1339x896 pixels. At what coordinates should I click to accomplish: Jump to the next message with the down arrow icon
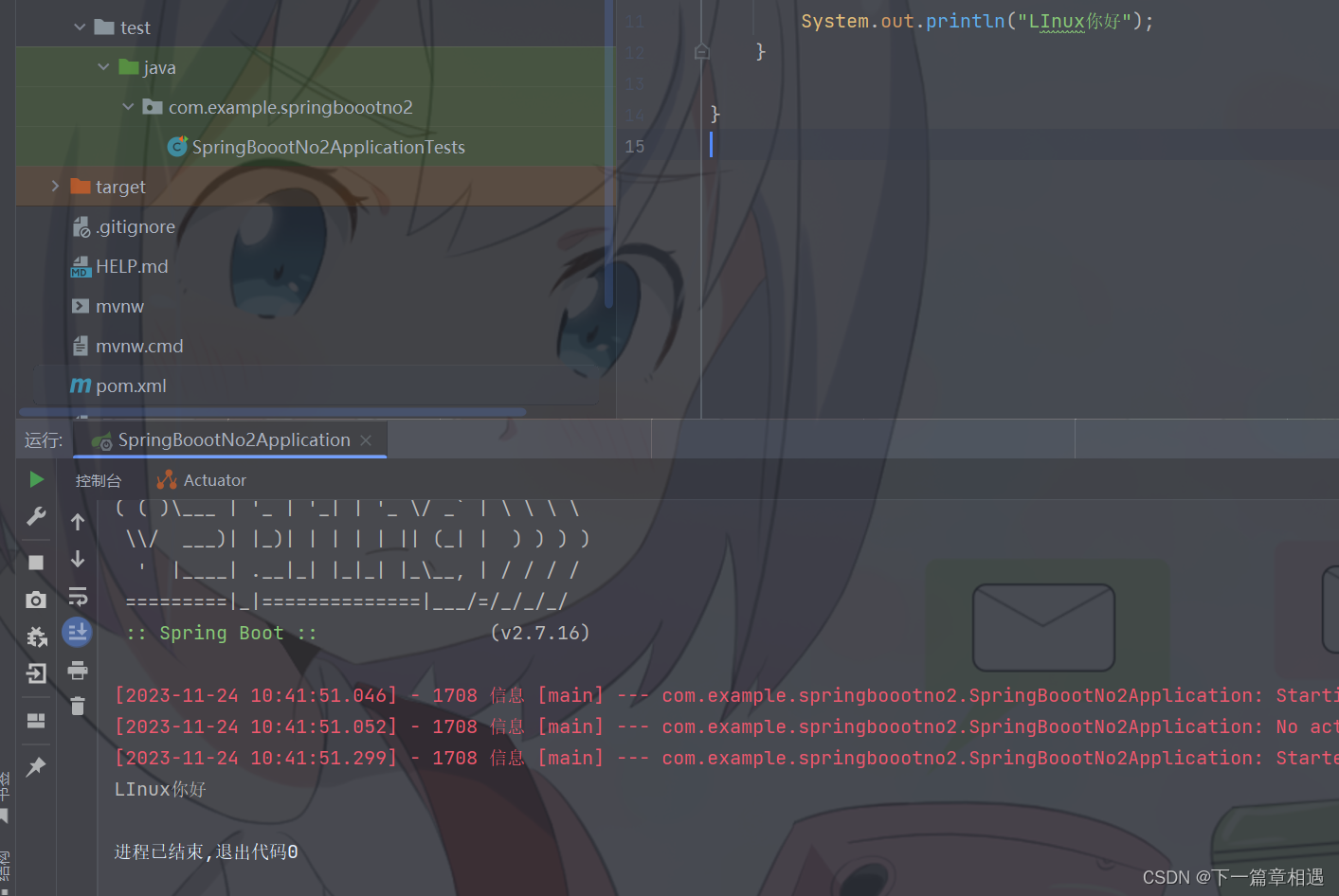coord(77,558)
